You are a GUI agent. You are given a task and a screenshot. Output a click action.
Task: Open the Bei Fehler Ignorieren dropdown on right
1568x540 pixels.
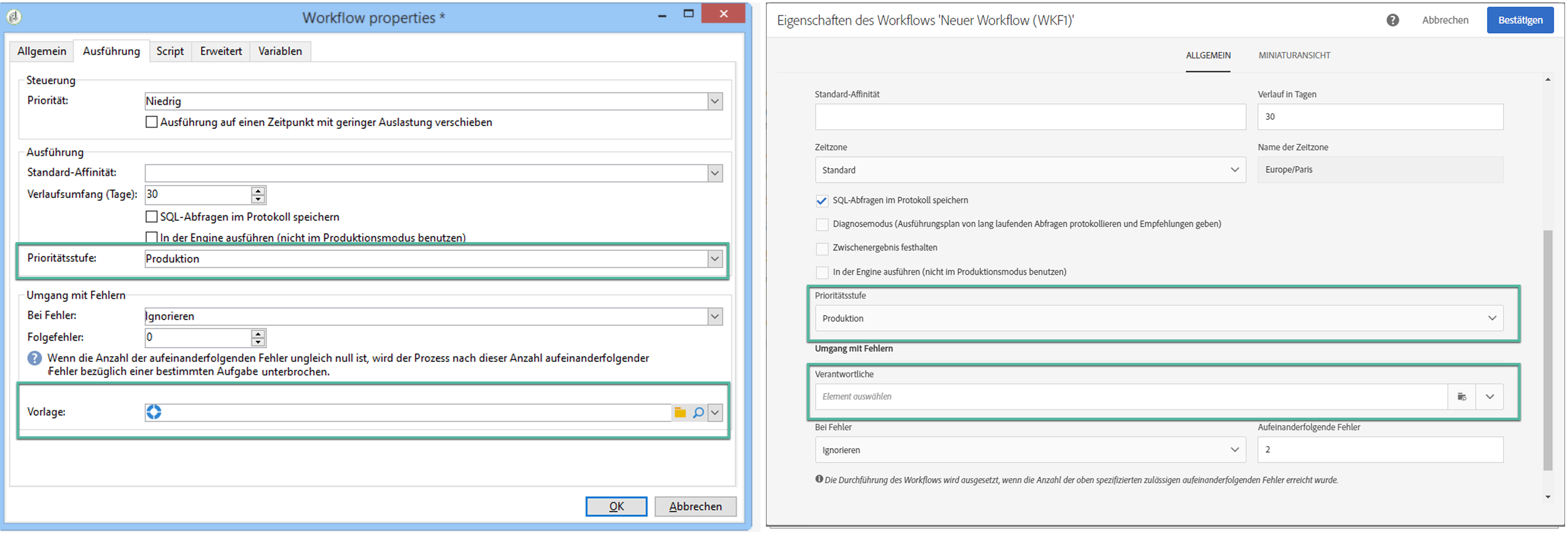tap(1234, 450)
